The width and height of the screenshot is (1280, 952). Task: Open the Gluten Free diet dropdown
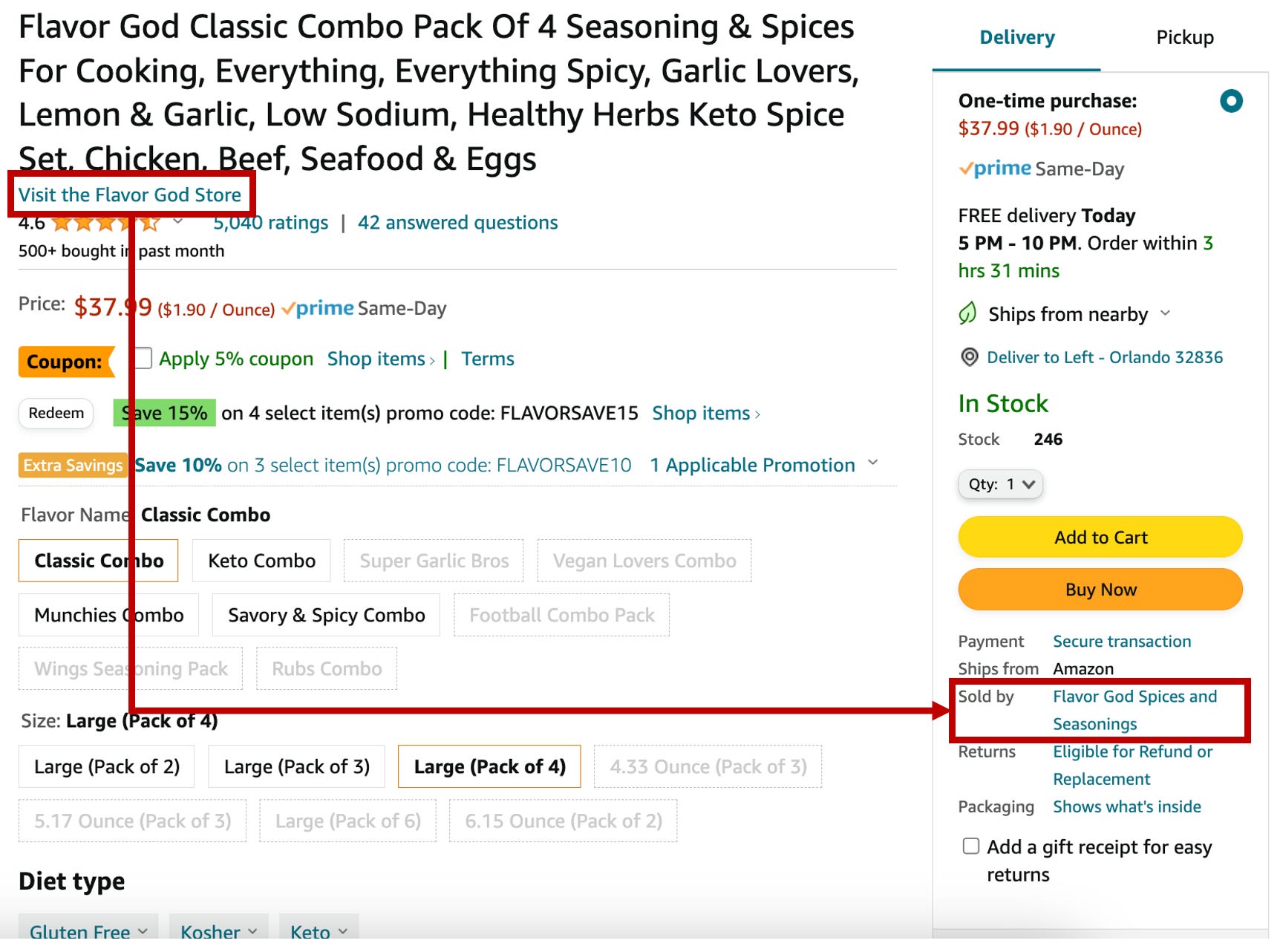[88, 930]
